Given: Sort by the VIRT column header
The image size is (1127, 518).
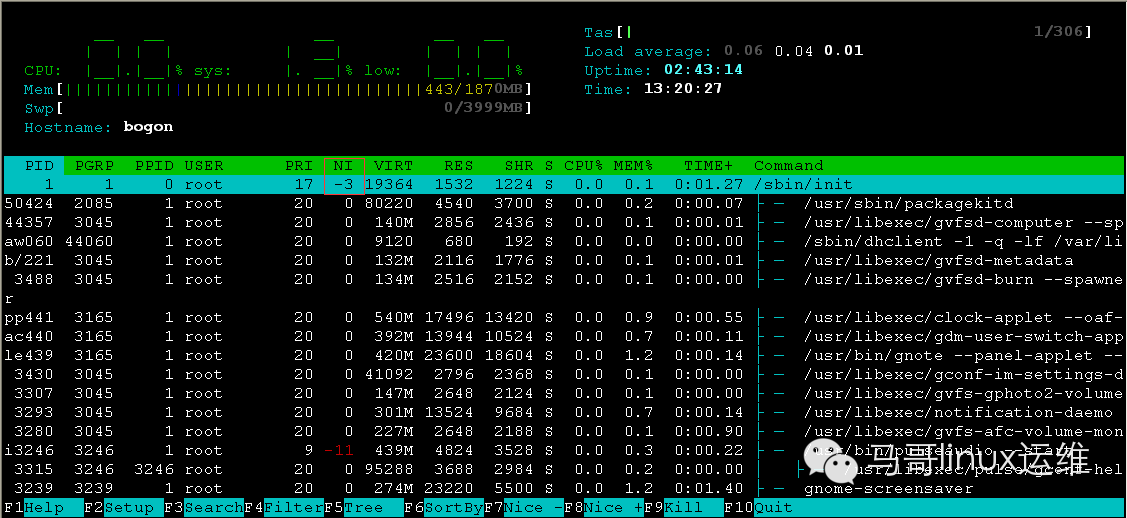Looking at the screenshot, I should point(393,165).
